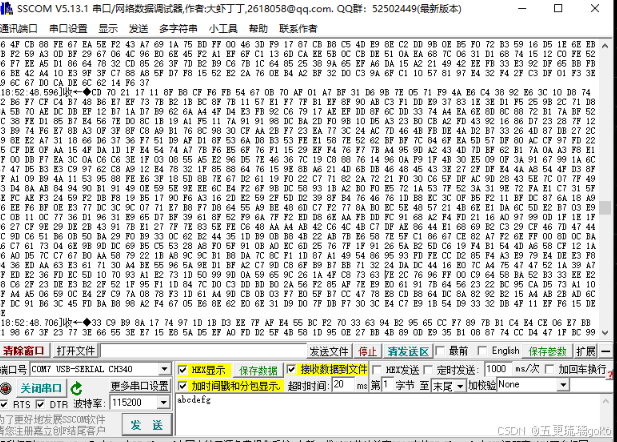Viewport: 617px width, 442px height.
Task: Click the 为了更好地发展SSCOM软件 promo text
Action: (53, 419)
